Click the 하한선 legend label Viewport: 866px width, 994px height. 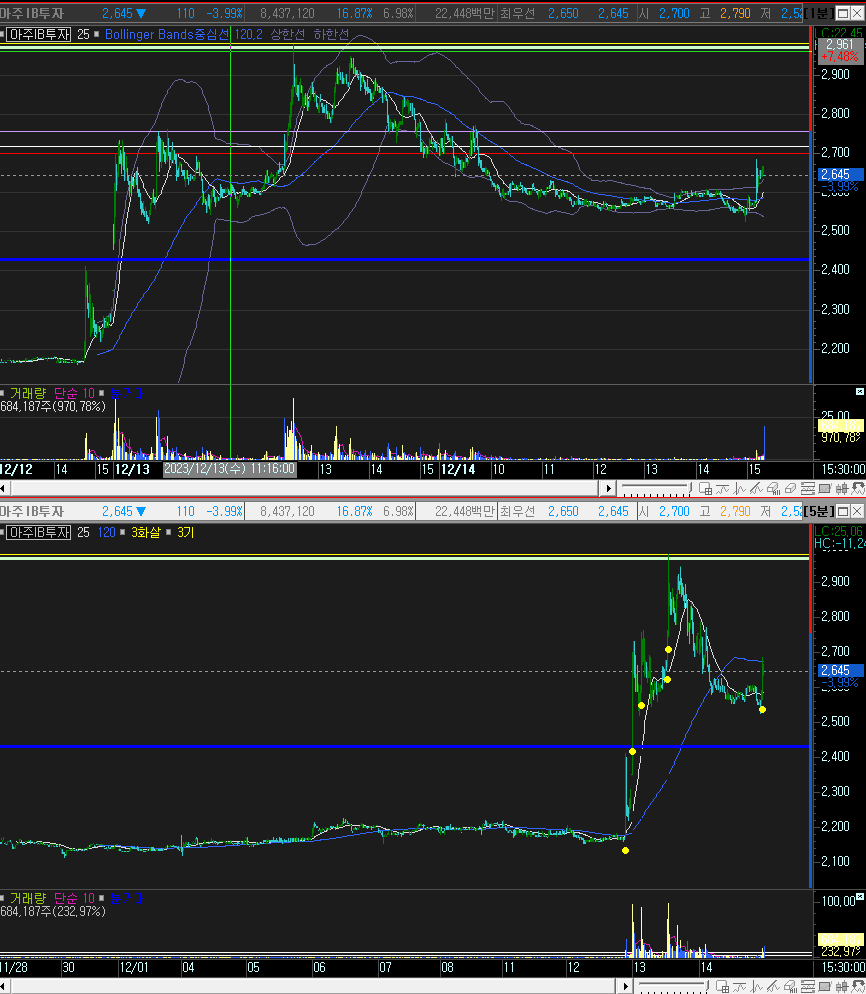click(x=331, y=34)
